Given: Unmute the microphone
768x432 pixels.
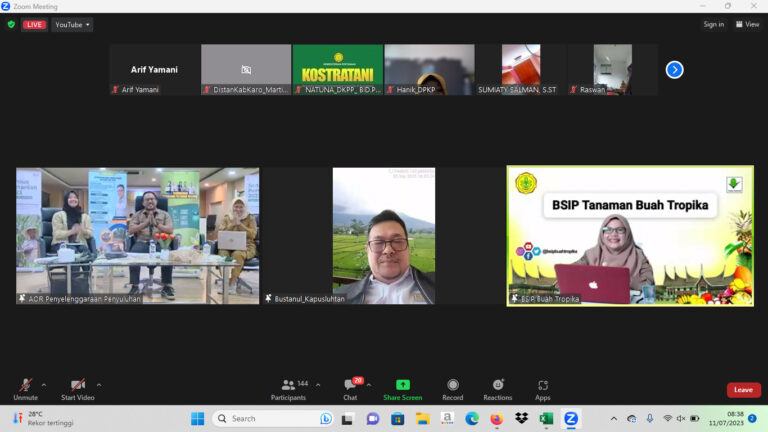Looking at the screenshot, I should coord(25,390).
